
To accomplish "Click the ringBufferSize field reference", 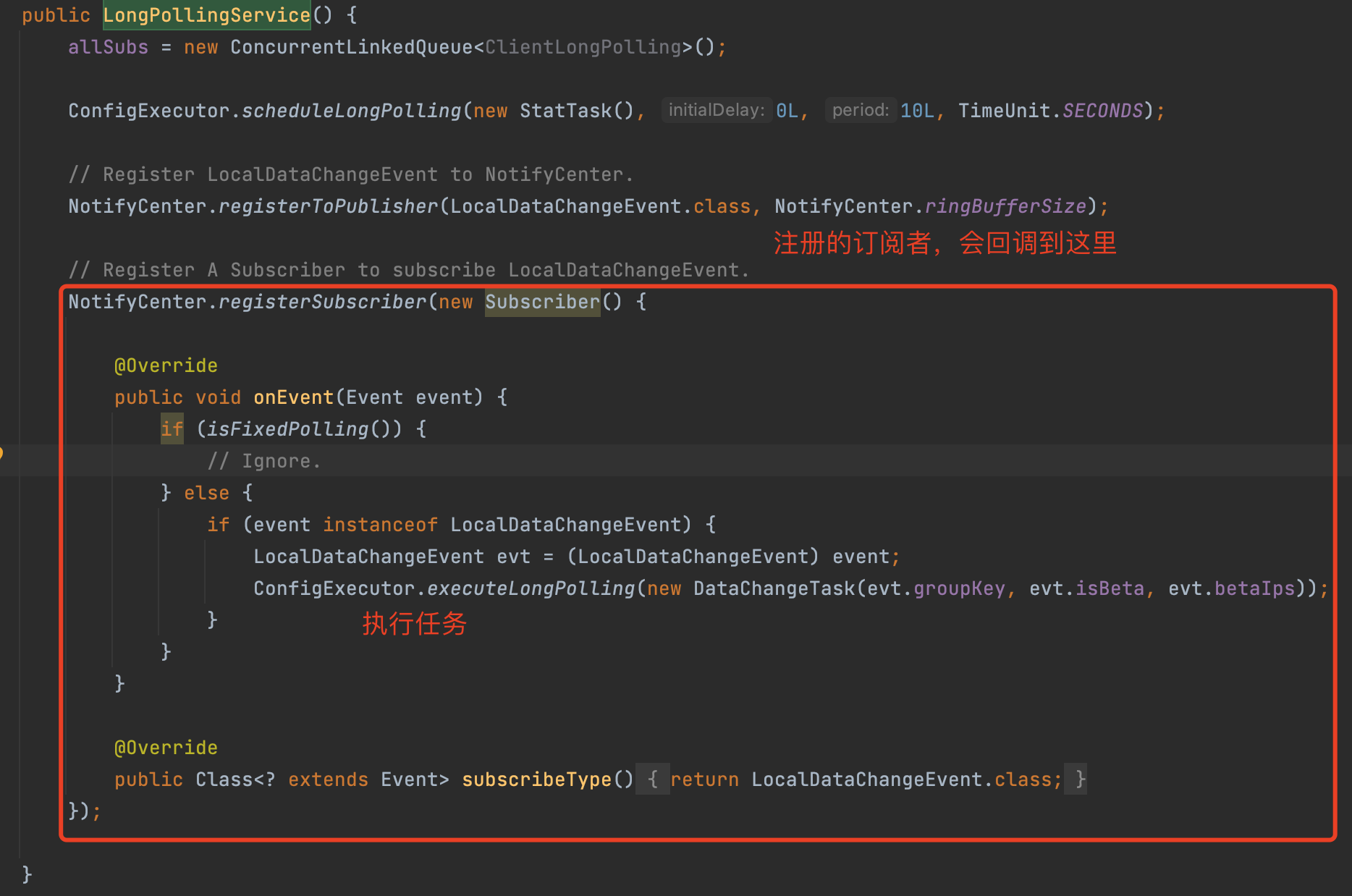I will (1005, 206).
